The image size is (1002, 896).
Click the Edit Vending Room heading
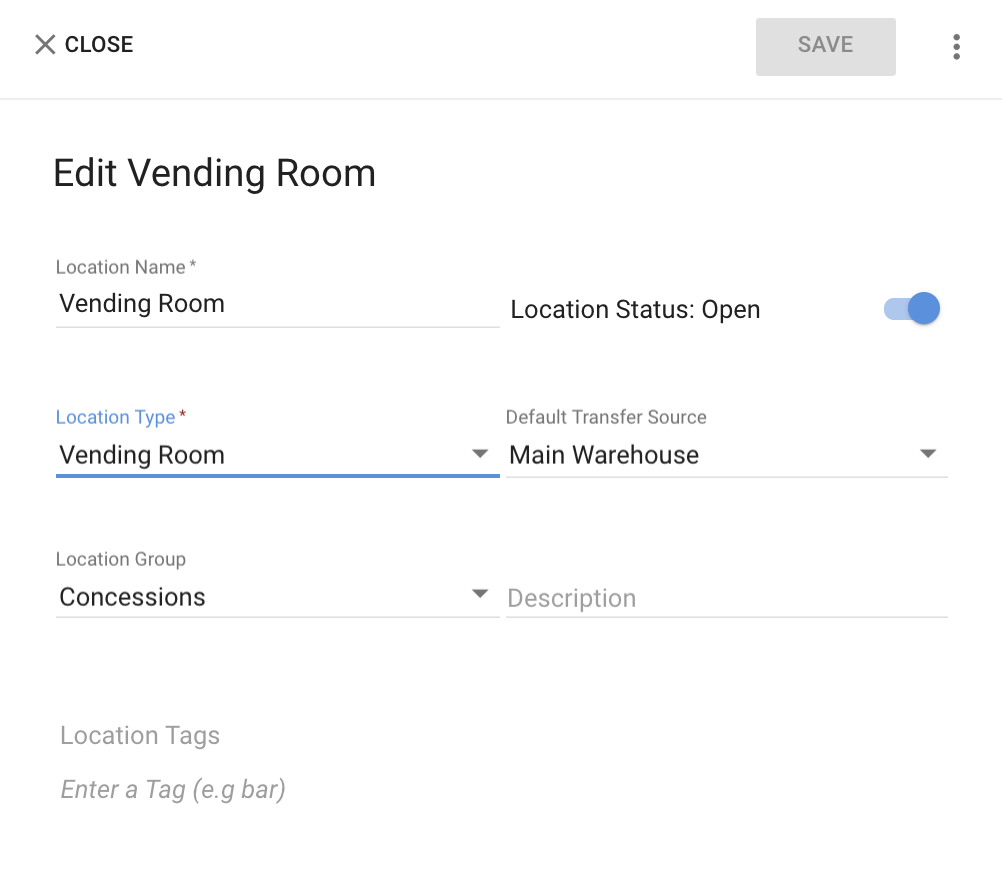[x=215, y=173]
